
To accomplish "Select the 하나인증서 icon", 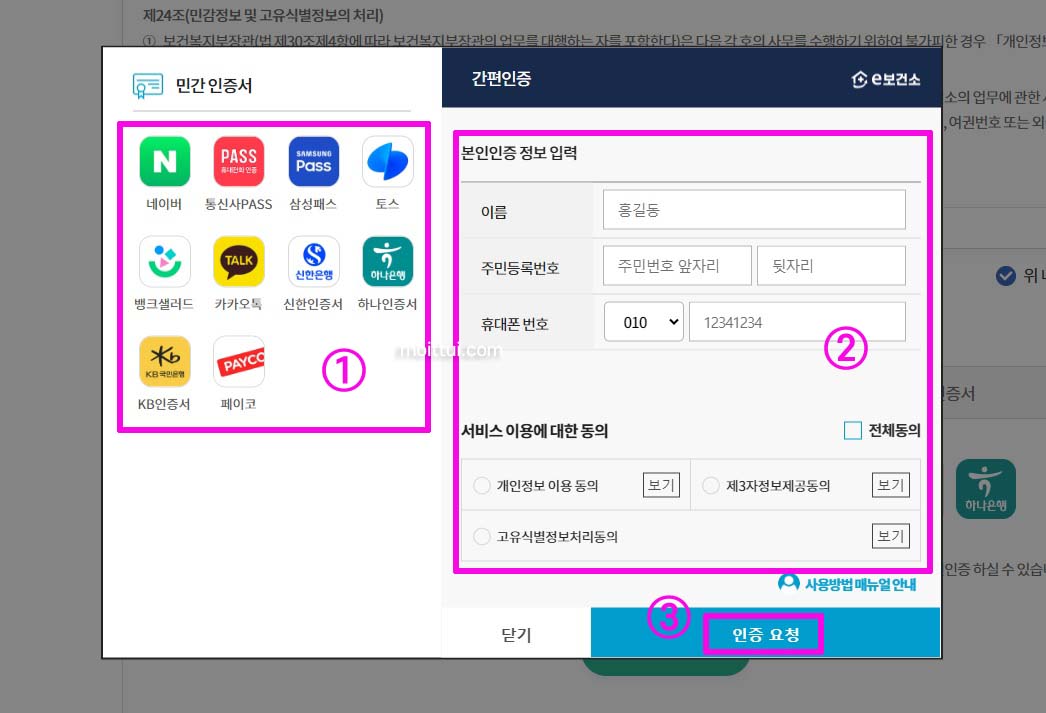I will point(387,261).
